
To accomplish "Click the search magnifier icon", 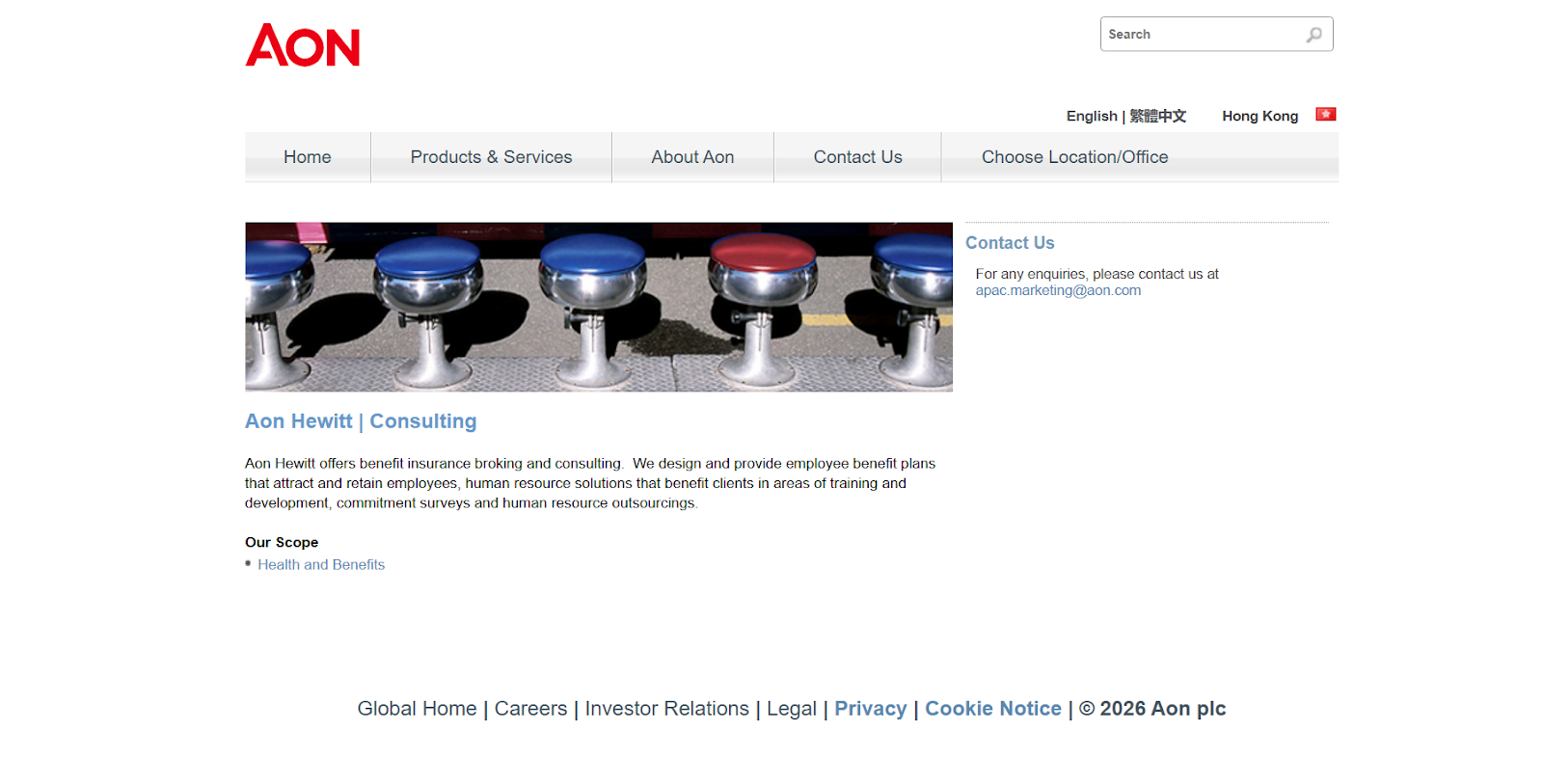I will (x=1314, y=35).
